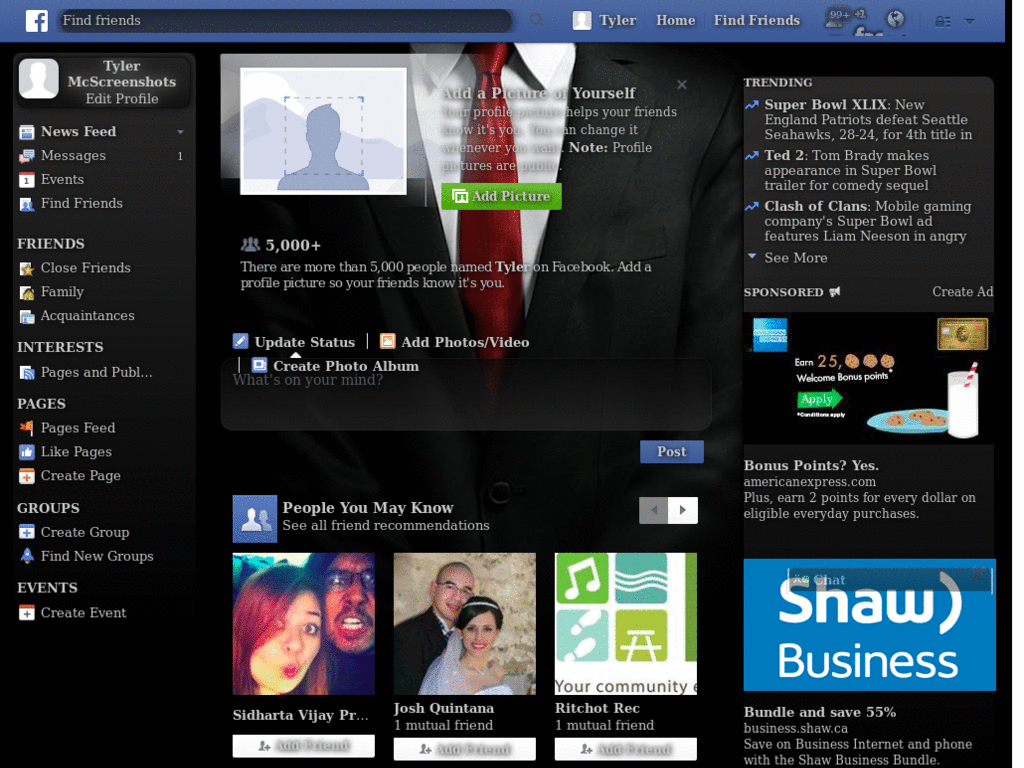Dismiss the Add a Picture prompt

(x=682, y=84)
